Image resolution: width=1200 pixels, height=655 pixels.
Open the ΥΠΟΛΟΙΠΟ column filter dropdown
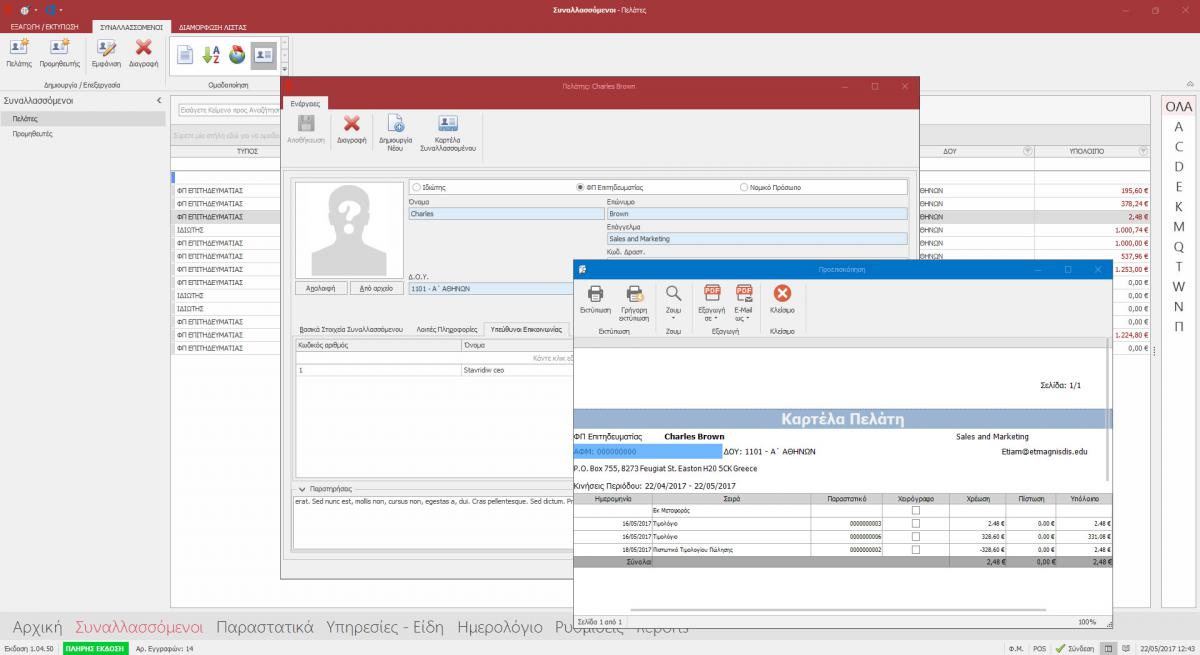(x=1144, y=151)
